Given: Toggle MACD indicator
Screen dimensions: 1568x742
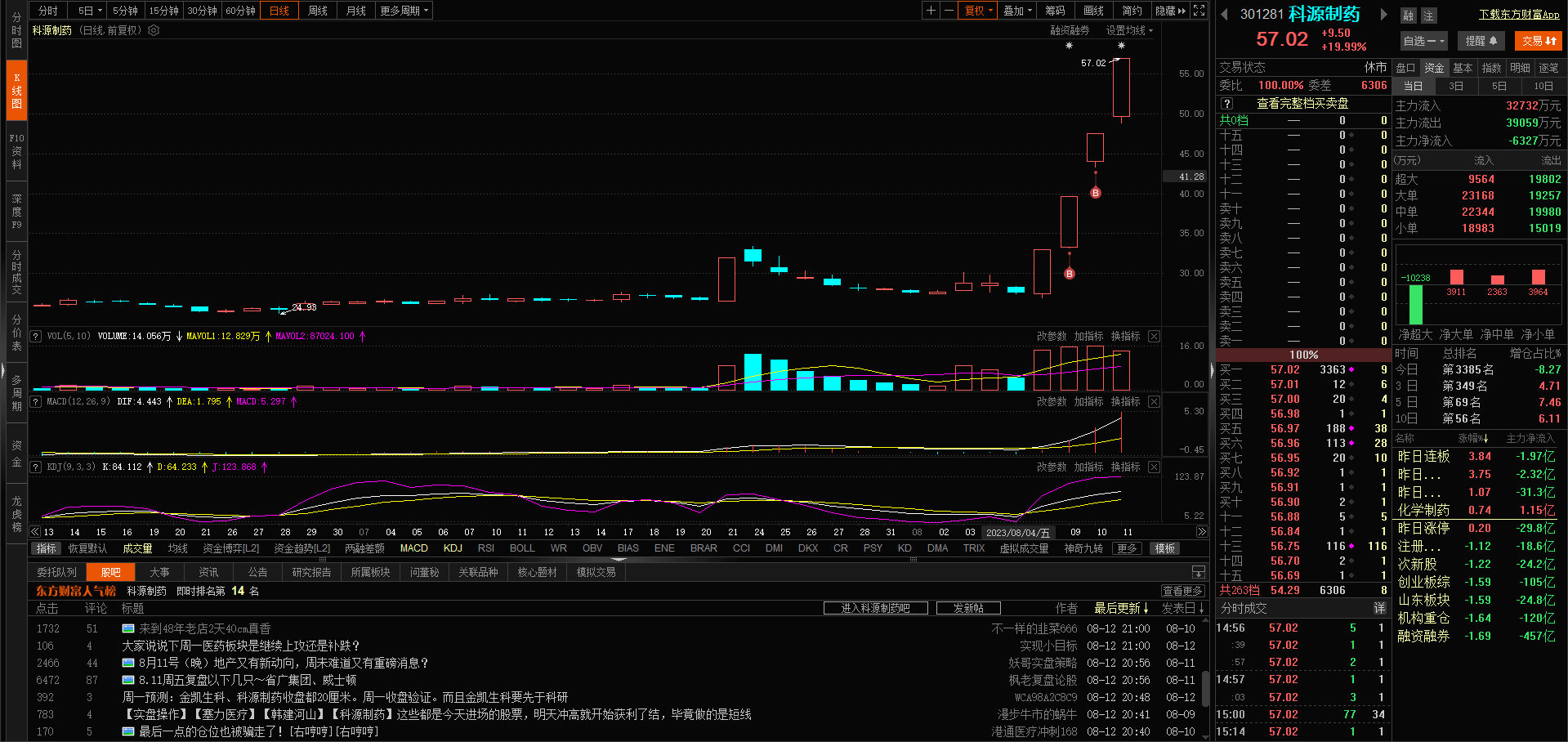Looking at the screenshot, I should [413, 548].
